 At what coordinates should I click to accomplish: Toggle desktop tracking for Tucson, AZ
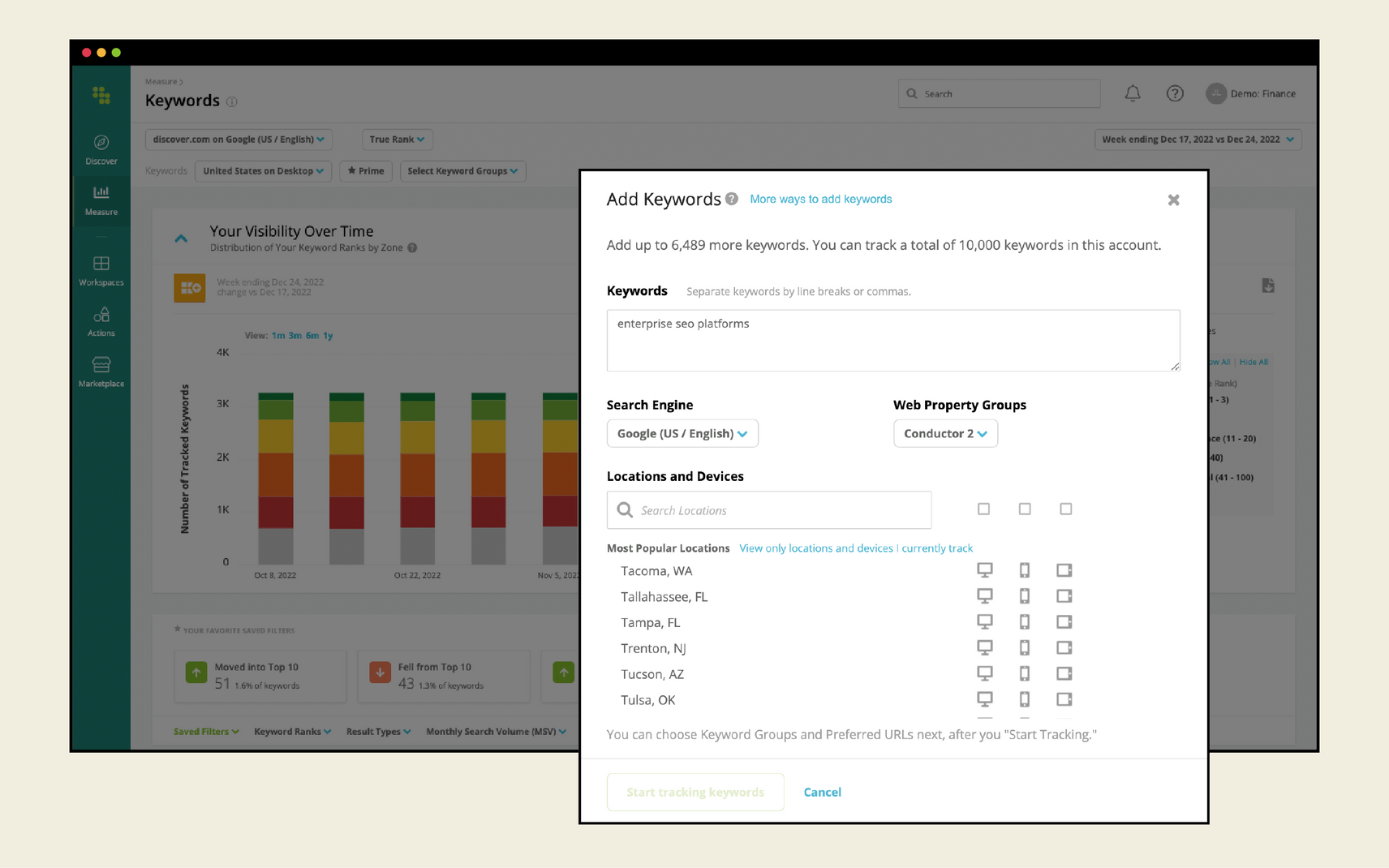(984, 674)
